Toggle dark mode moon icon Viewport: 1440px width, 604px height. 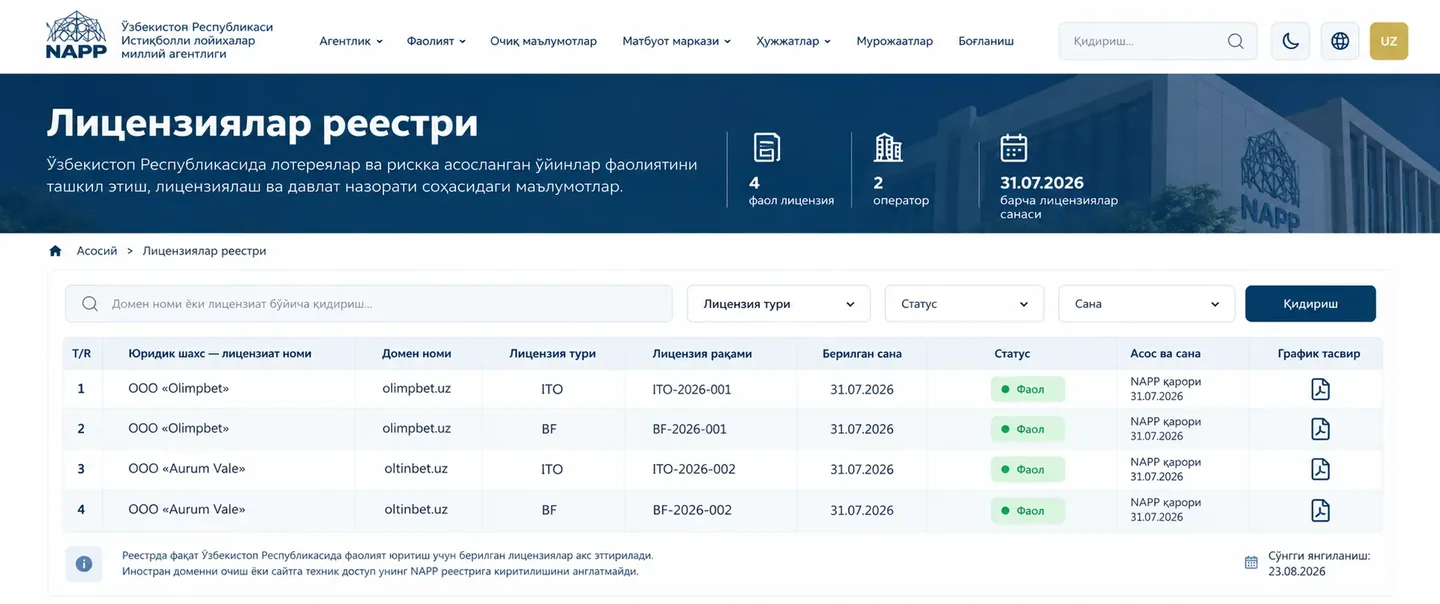(1291, 41)
